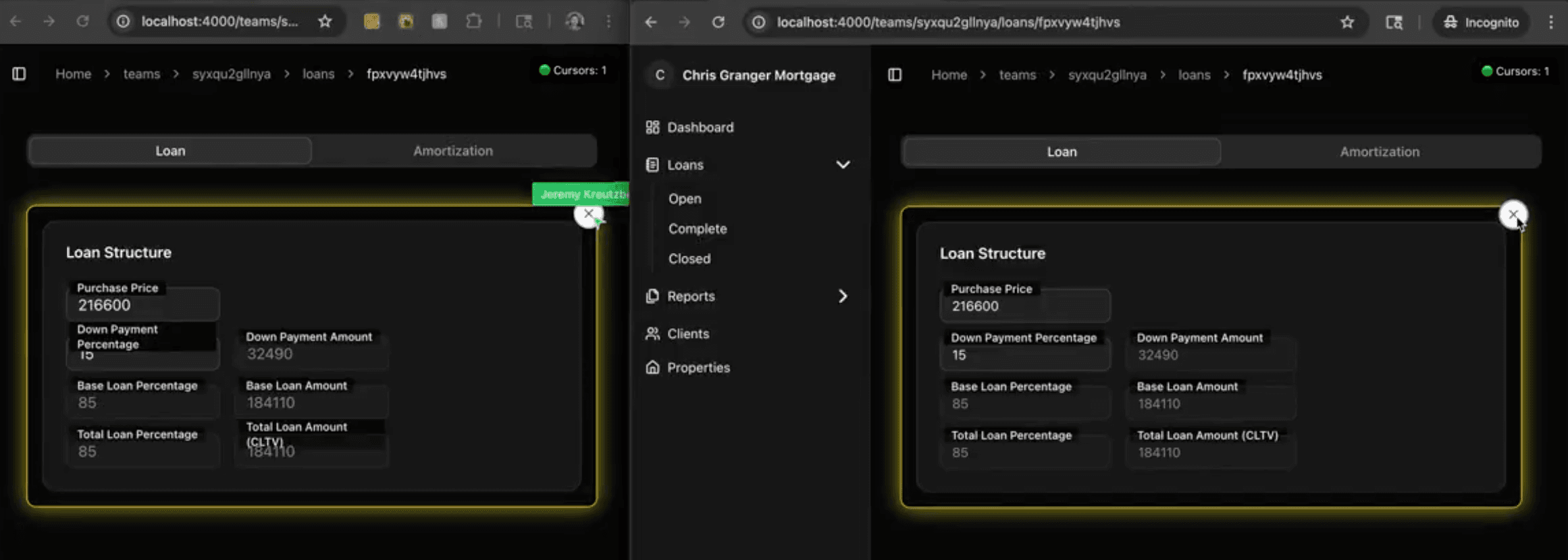Screen dimensions: 1568x560
Task: Switch to Amortization tab in left window
Action: coord(453,151)
